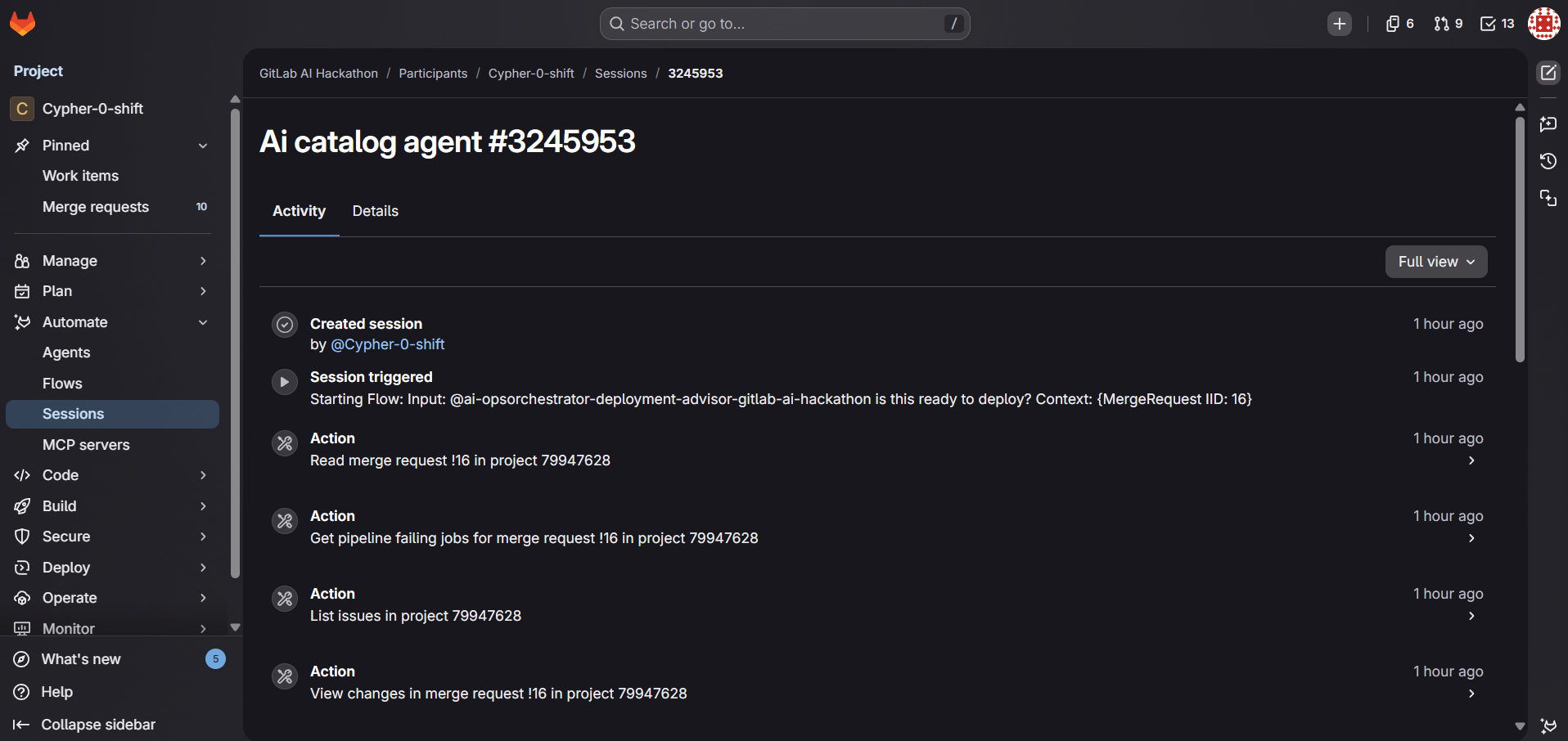Image resolution: width=1568 pixels, height=741 pixels.
Task: Open the chat bubble icon in right rail
Action: pos(1548,124)
